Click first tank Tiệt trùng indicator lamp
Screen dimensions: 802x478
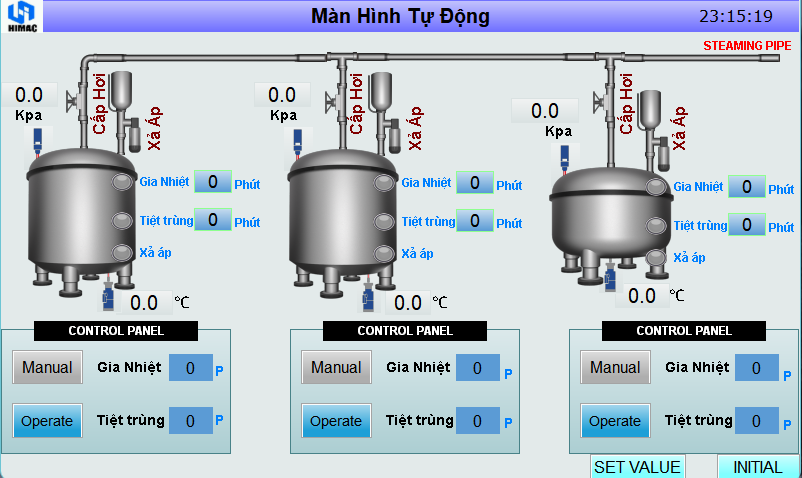point(122,220)
